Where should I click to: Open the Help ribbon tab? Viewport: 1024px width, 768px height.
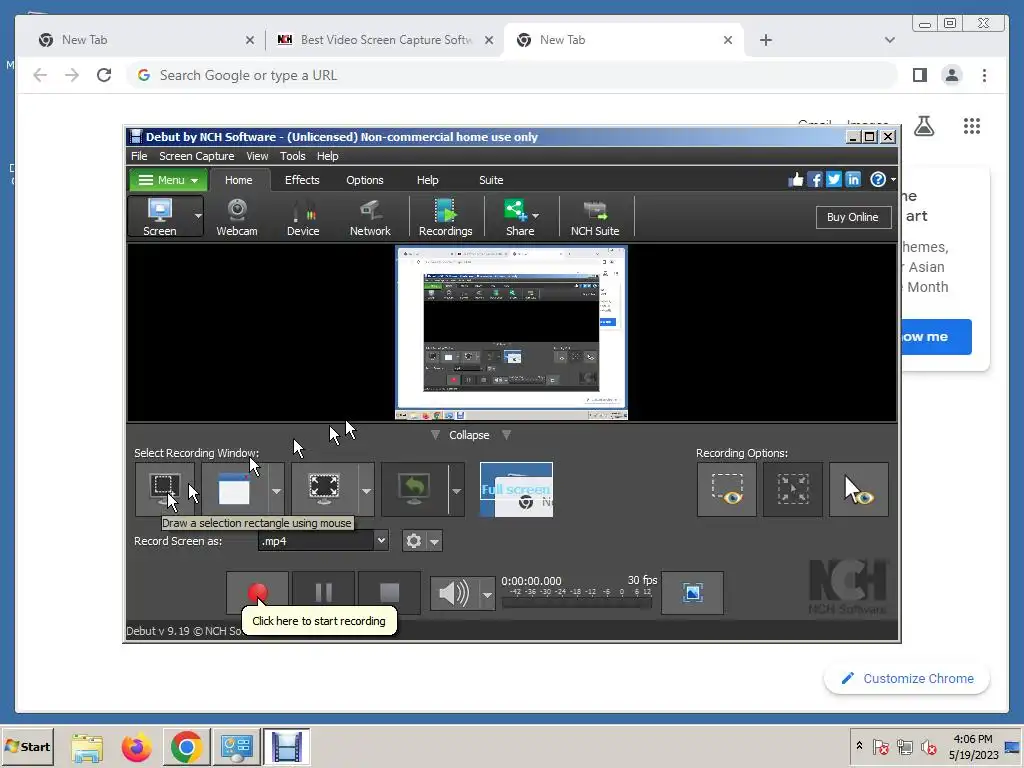click(427, 180)
